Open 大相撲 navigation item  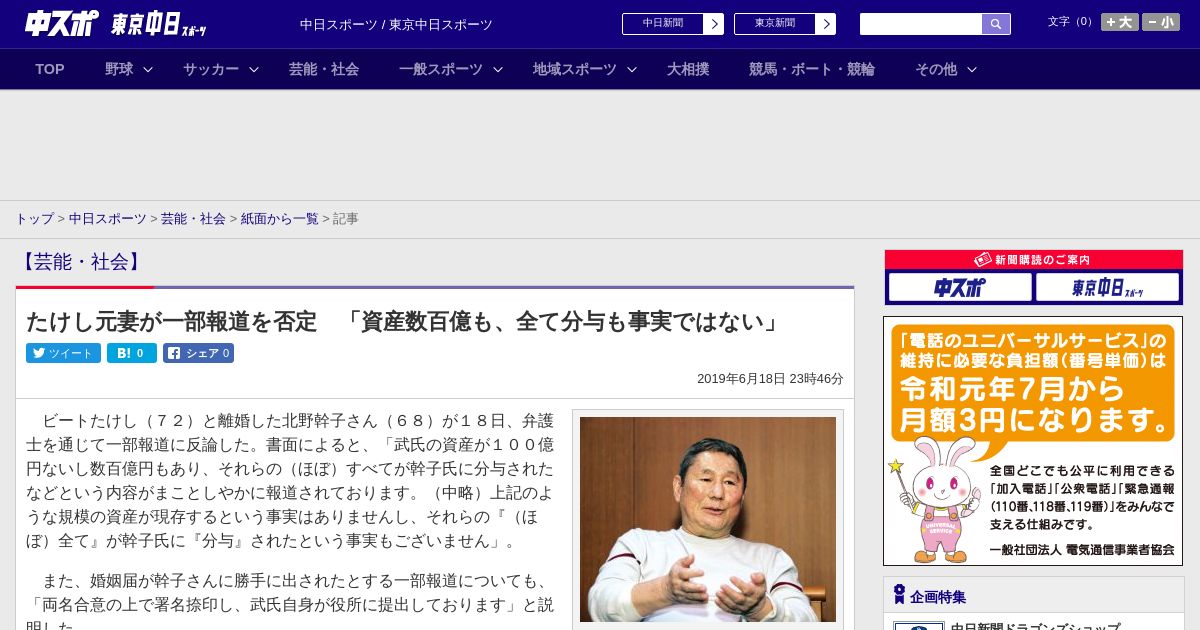pos(688,69)
